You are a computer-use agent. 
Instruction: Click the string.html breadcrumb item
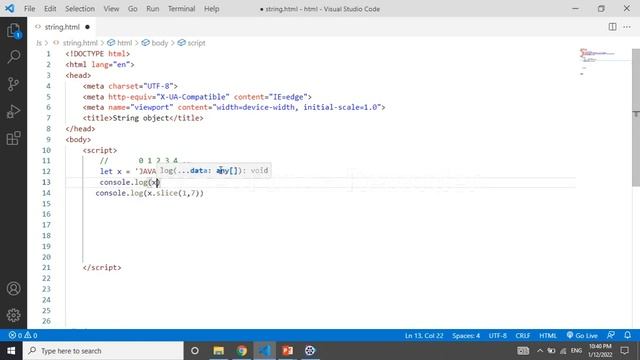[x=80, y=43]
